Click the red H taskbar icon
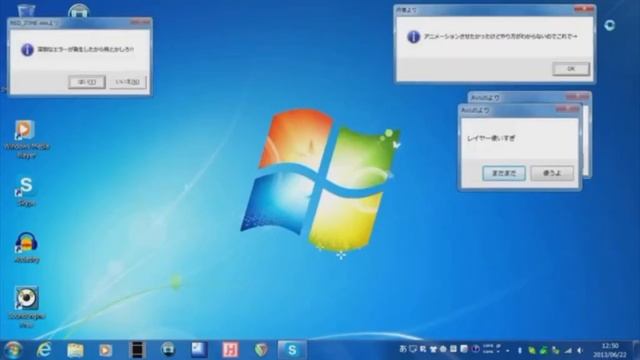Viewport: 640px width, 360px height. click(x=230, y=350)
